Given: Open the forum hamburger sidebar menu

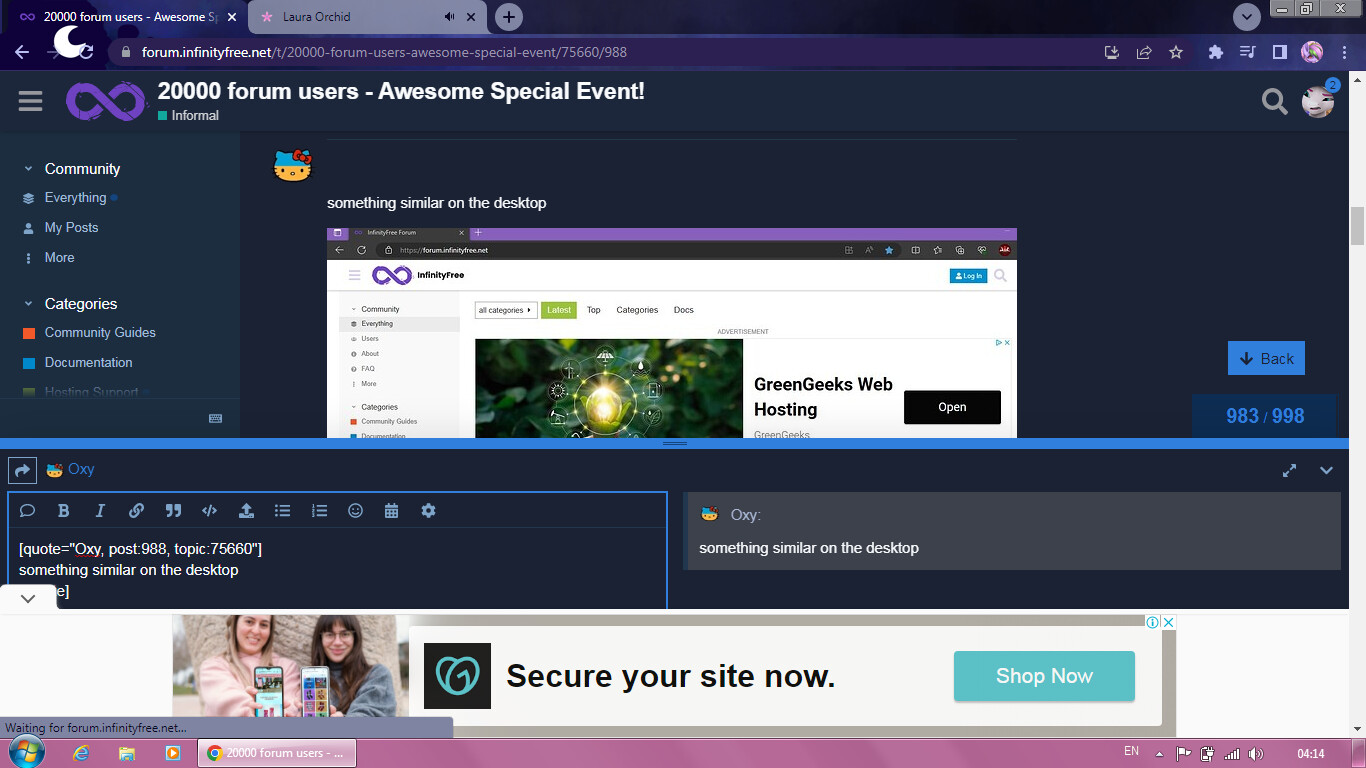Looking at the screenshot, I should click(30, 101).
